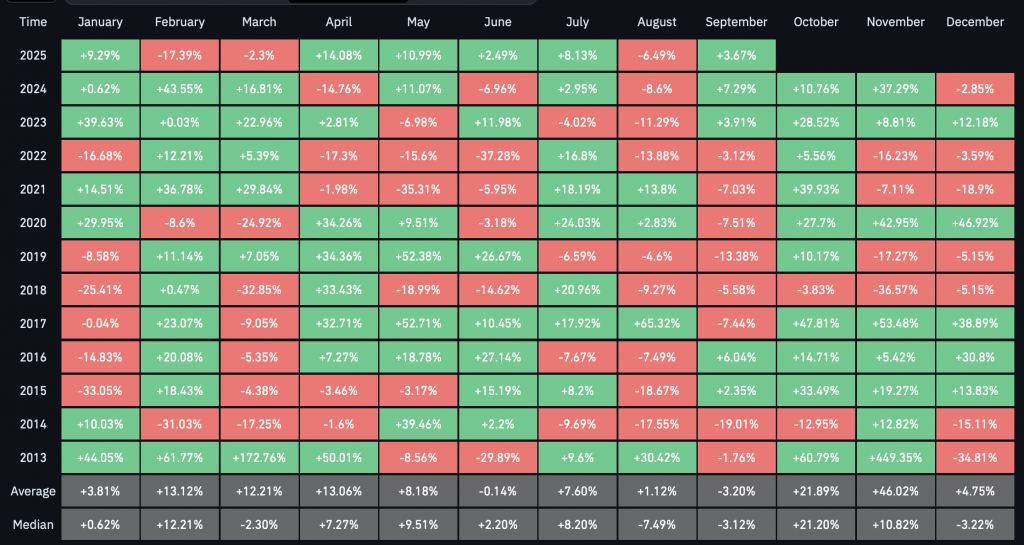
Task: Click May 2021 cell showing -35.31%
Action: pyautogui.click(x=418, y=190)
